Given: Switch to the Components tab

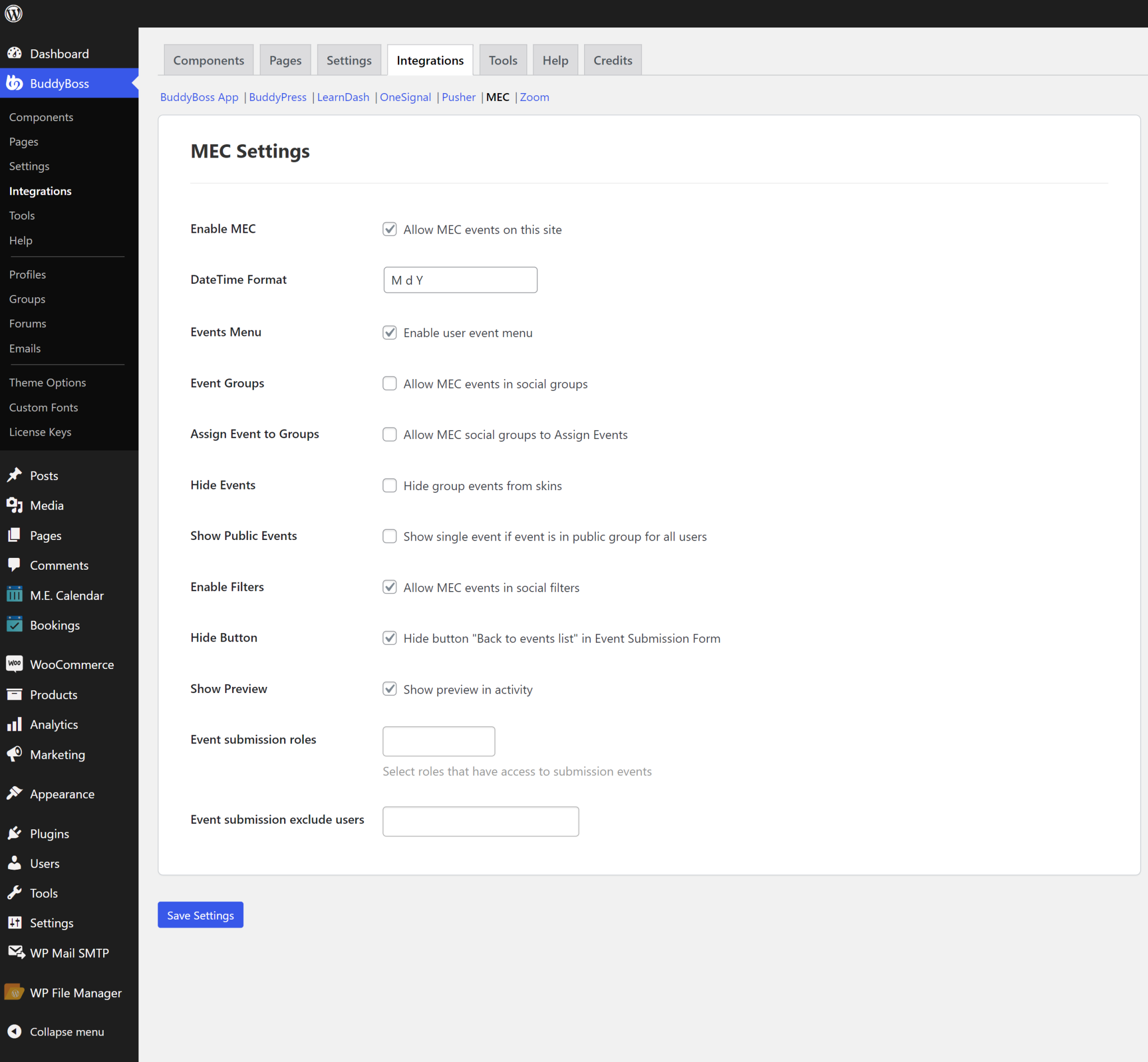Looking at the screenshot, I should tap(209, 60).
